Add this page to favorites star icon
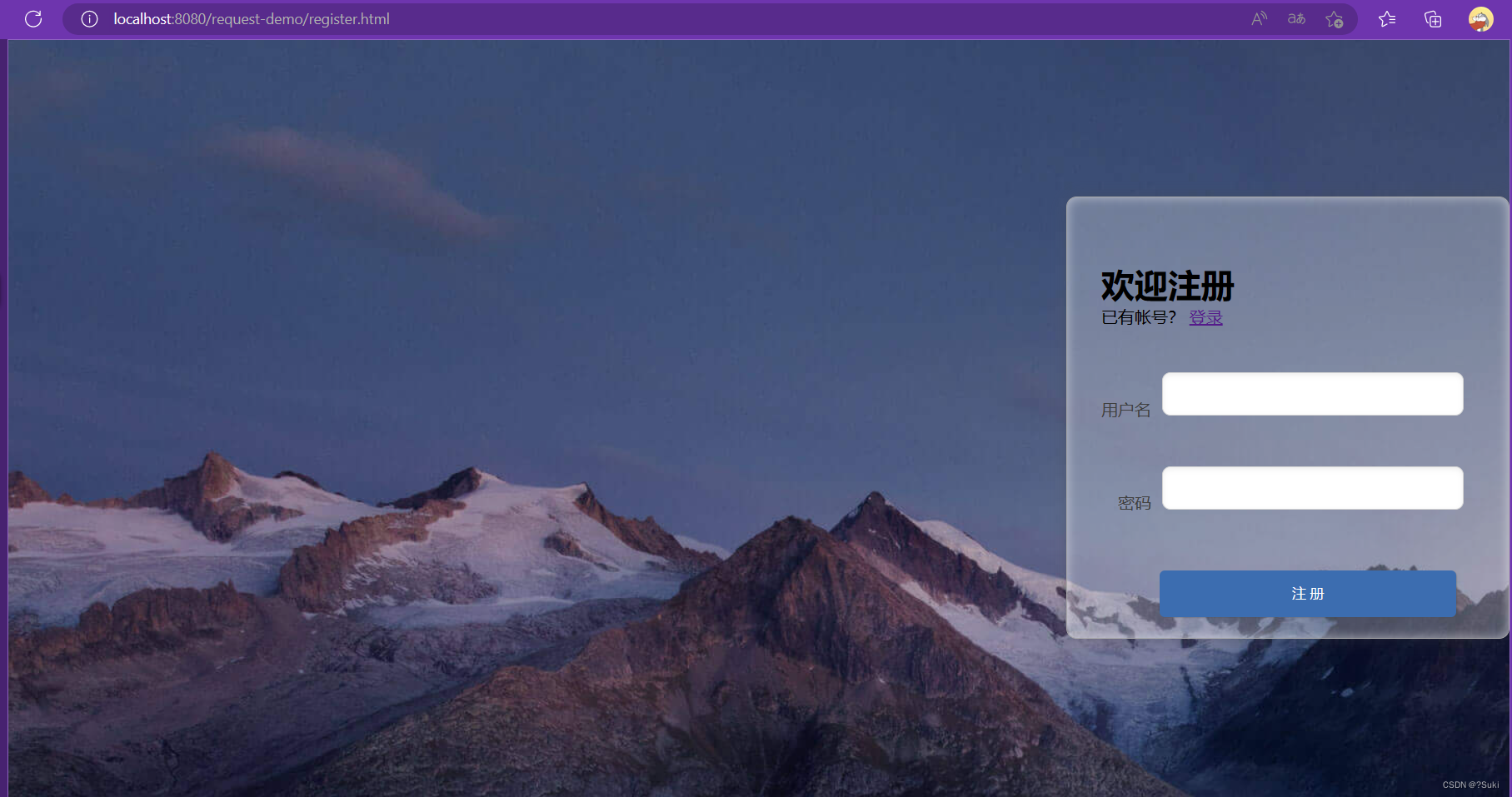The image size is (1512, 797). click(1334, 18)
